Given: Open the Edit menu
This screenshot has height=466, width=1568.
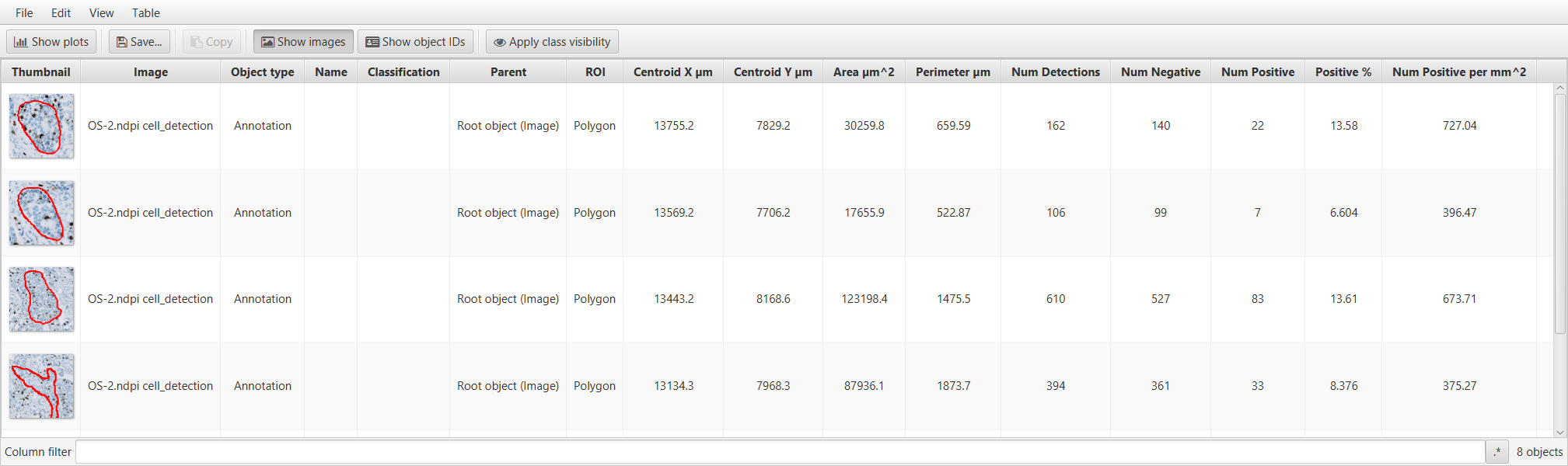Looking at the screenshot, I should [x=61, y=12].
